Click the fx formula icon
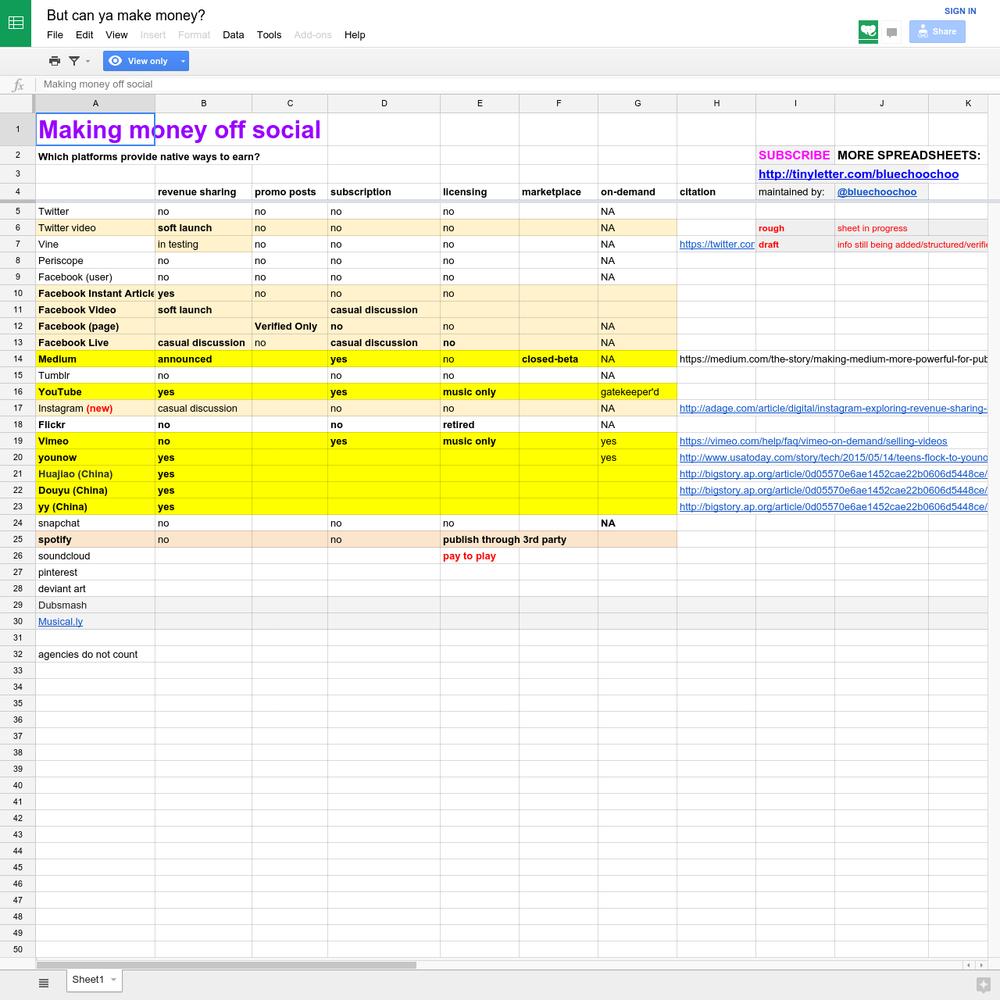 pyautogui.click(x=18, y=84)
